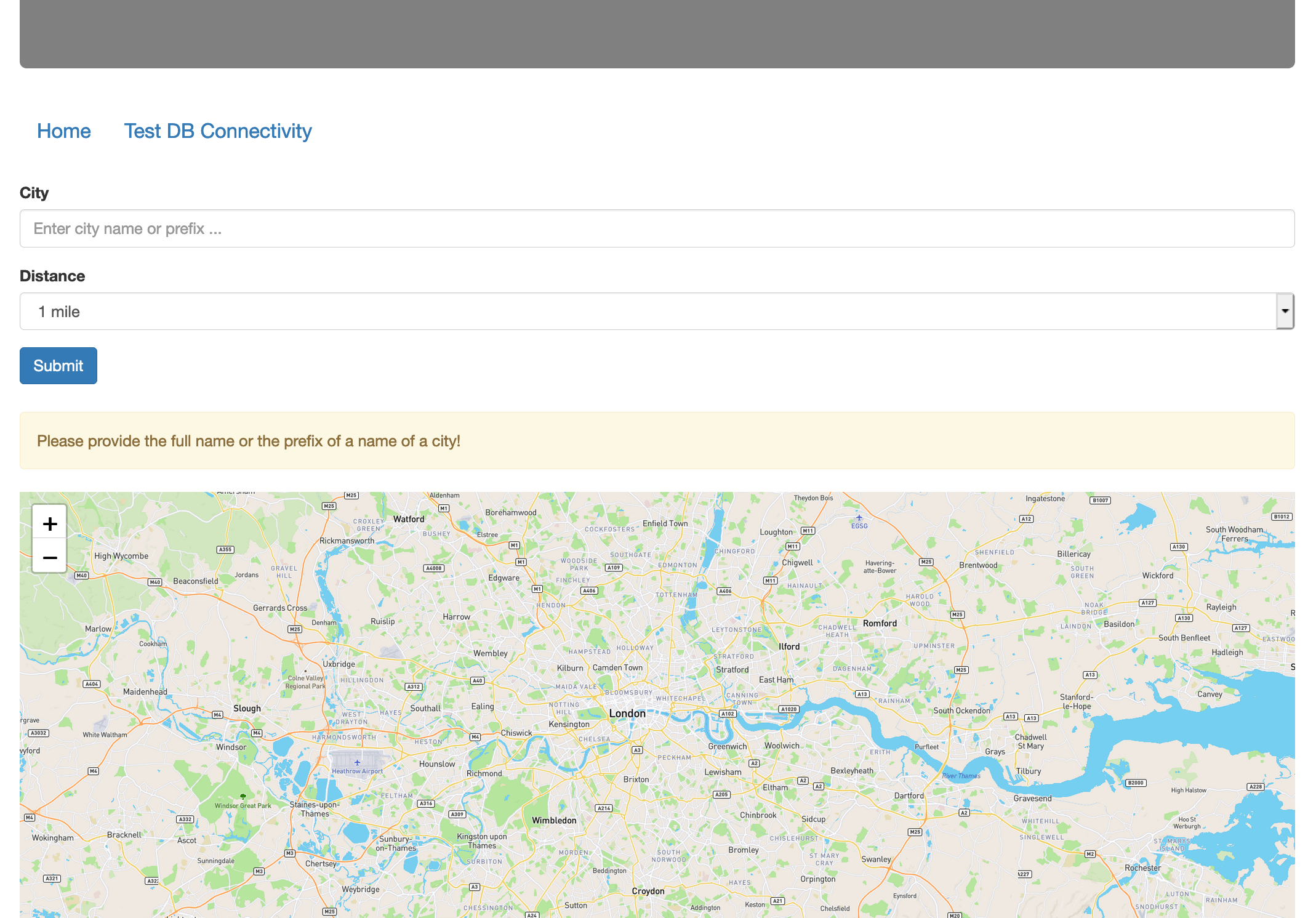Click the A406 road marker near Finchley
Viewport: 1316px width, 918px height.
[589, 590]
